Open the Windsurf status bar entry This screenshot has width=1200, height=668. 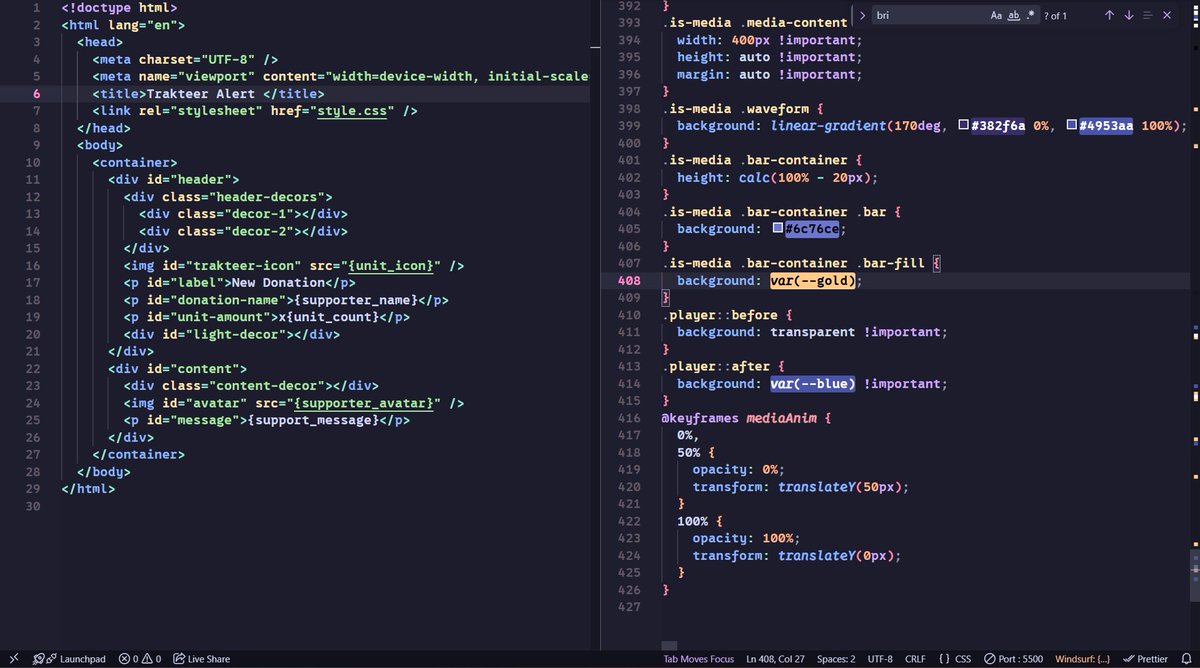tap(1082, 659)
